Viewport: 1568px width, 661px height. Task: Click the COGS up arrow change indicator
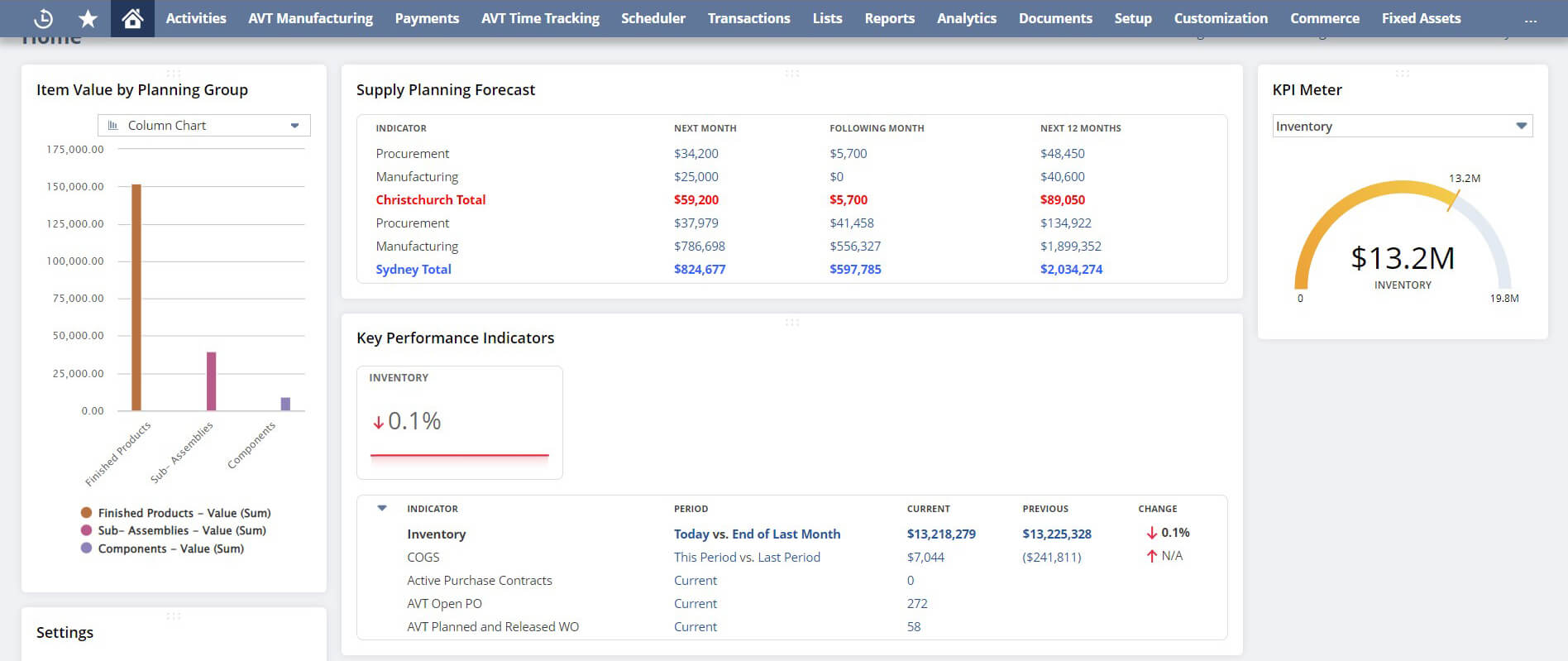coord(1151,557)
